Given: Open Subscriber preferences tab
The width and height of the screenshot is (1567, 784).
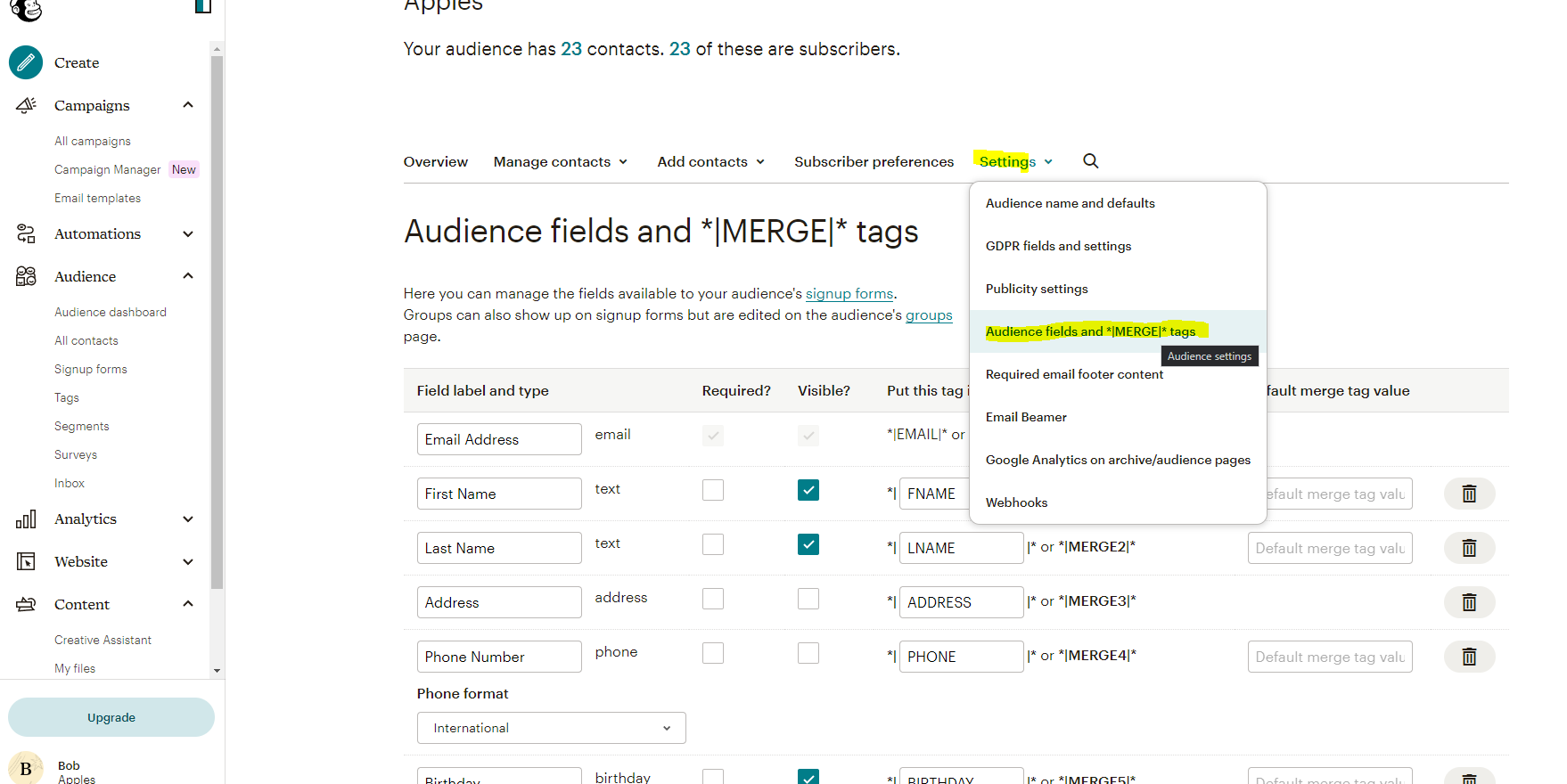Looking at the screenshot, I should pyautogui.click(x=874, y=161).
